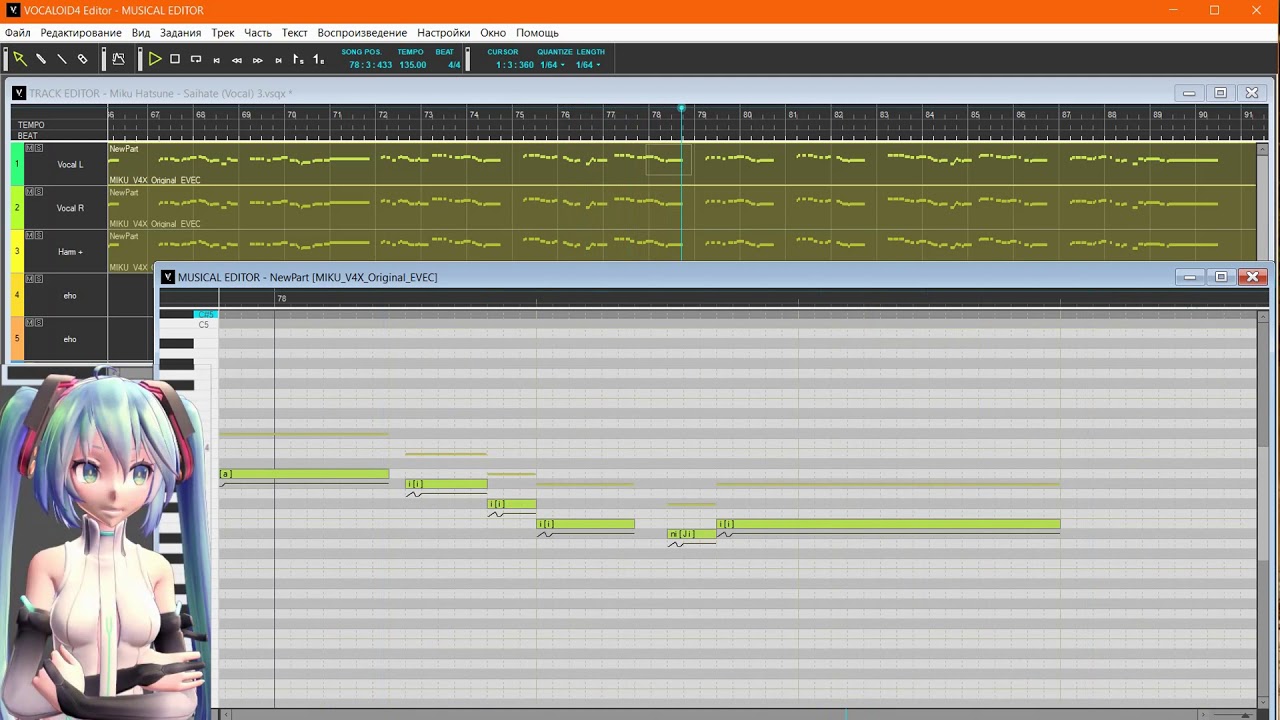This screenshot has height=720, width=1280.
Task: Start playback with the Play button
Action: (x=155, y=59)
